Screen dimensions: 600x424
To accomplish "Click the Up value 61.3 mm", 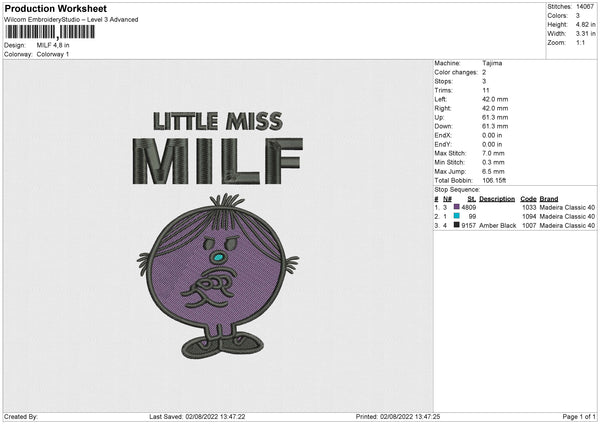I will 495,117.
